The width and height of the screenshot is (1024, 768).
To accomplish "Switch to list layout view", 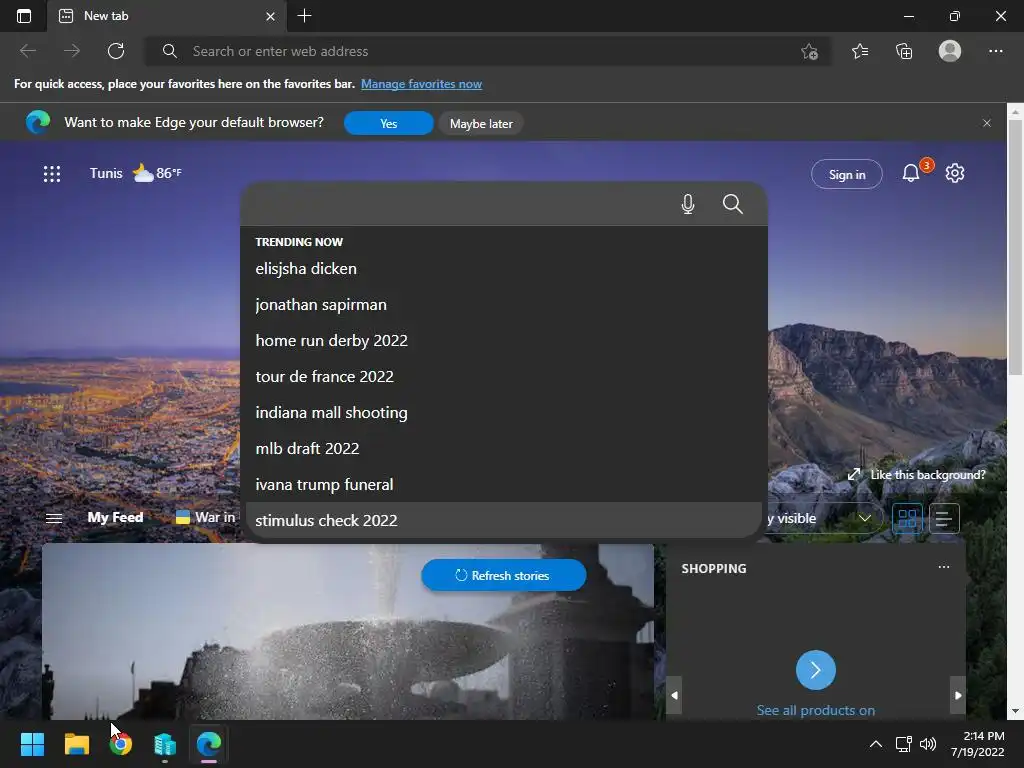I will [944, 519].
